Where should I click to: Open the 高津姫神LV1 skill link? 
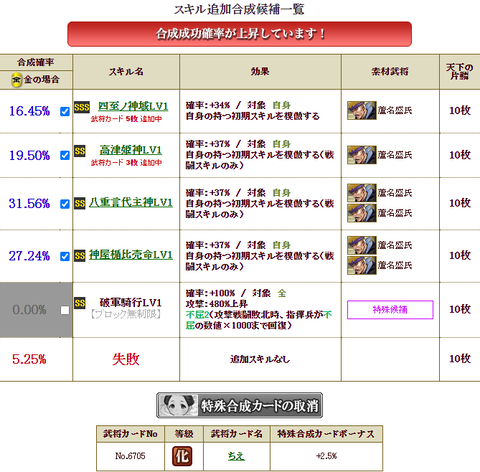tap(131, 150)
